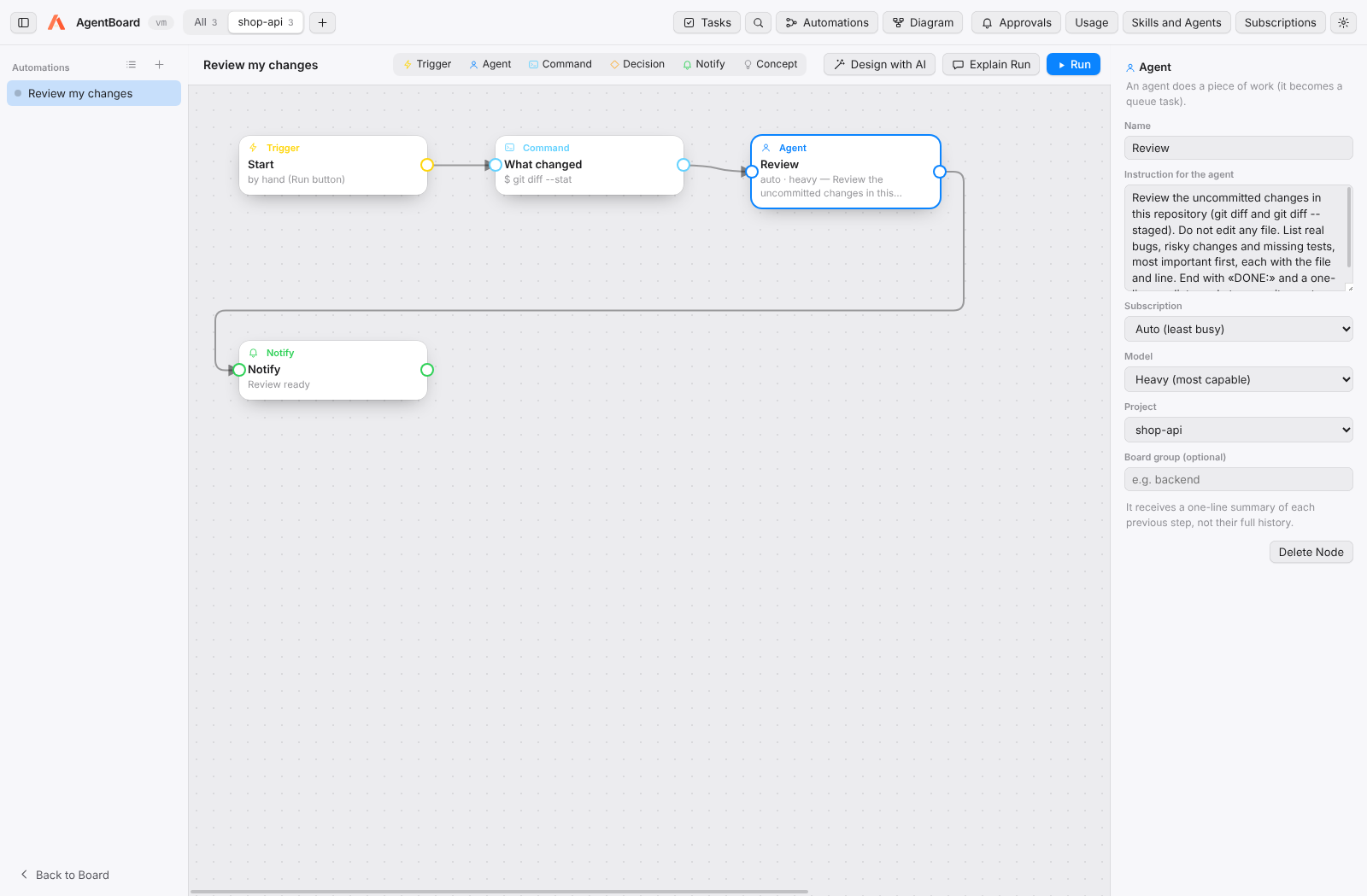Delete the selected node

(x=1311, y=552)
